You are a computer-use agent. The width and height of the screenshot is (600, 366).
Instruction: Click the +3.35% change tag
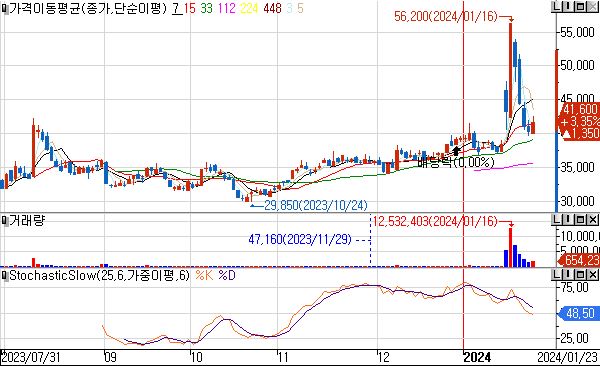click(x=580, y=121)
